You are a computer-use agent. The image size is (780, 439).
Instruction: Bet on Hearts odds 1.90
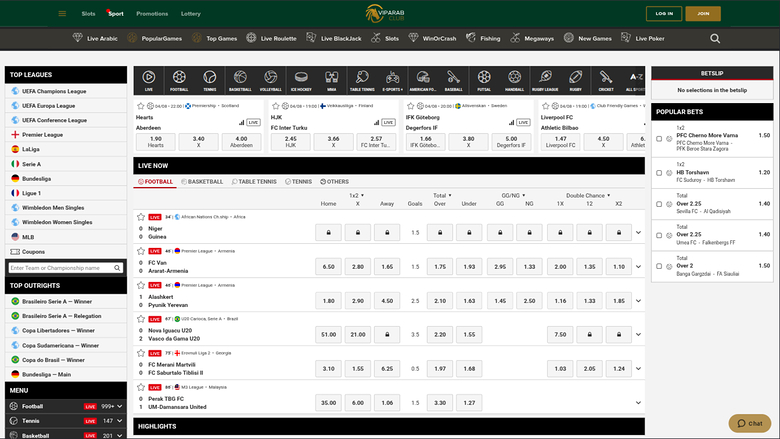(x=156, y=142)
